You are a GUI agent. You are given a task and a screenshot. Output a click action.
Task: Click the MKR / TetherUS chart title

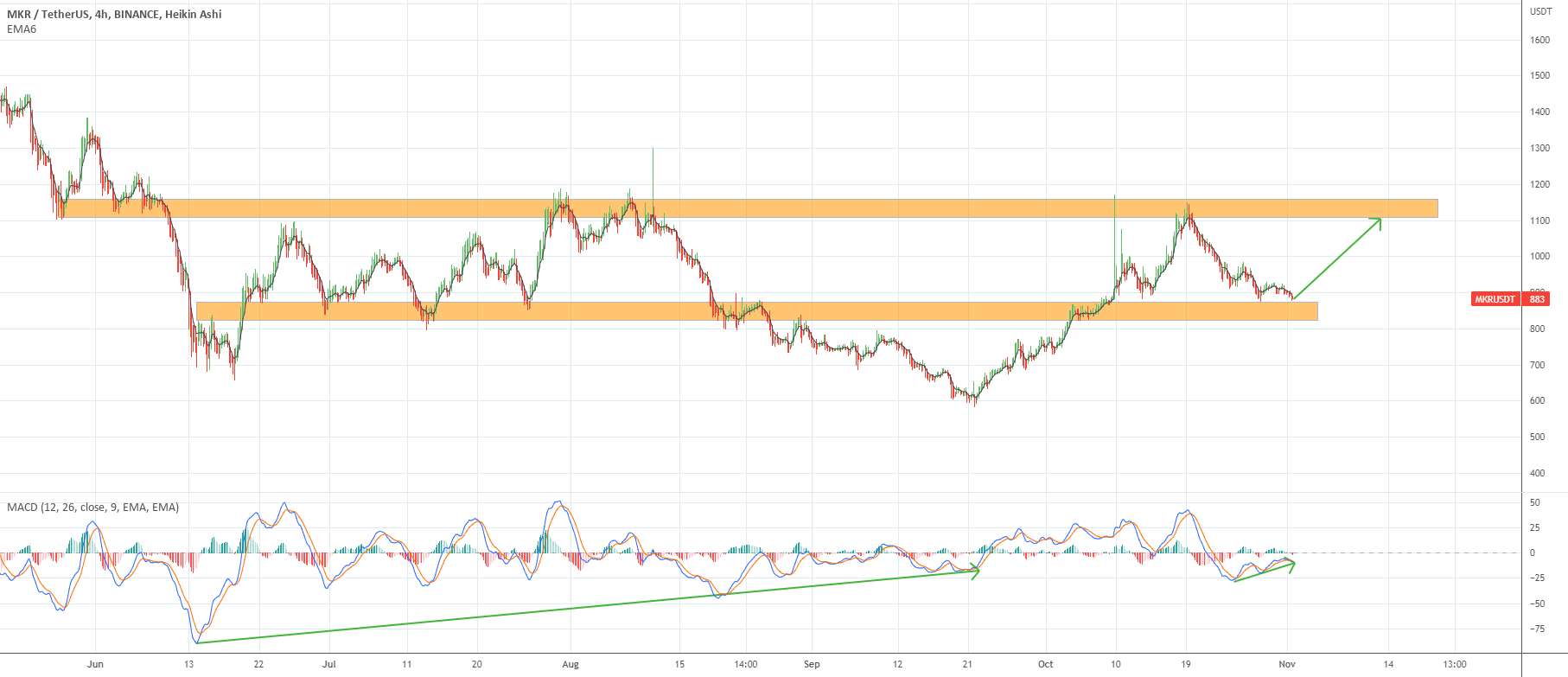tap(114, 14)
